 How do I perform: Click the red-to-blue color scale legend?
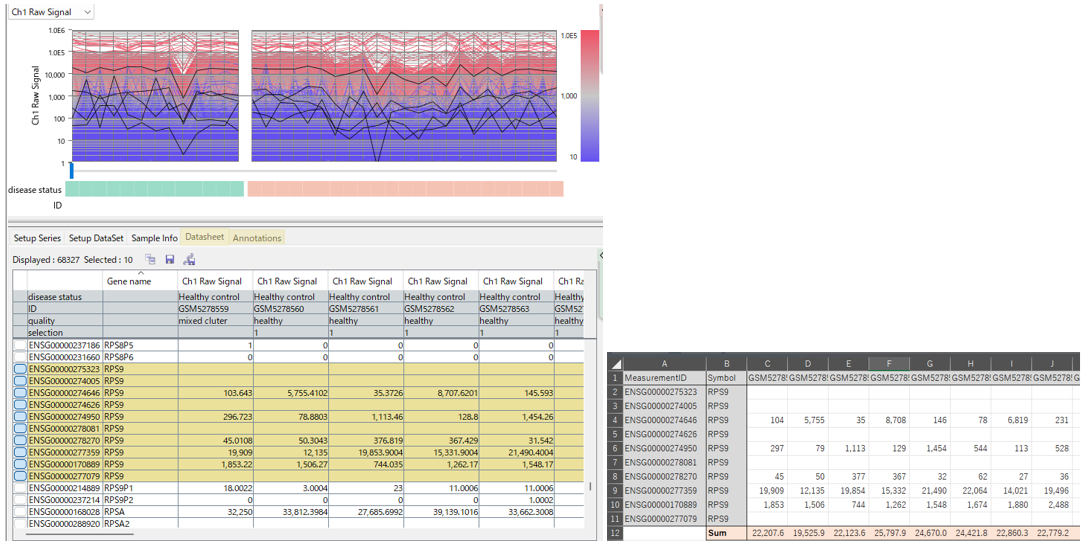point(589,96)
